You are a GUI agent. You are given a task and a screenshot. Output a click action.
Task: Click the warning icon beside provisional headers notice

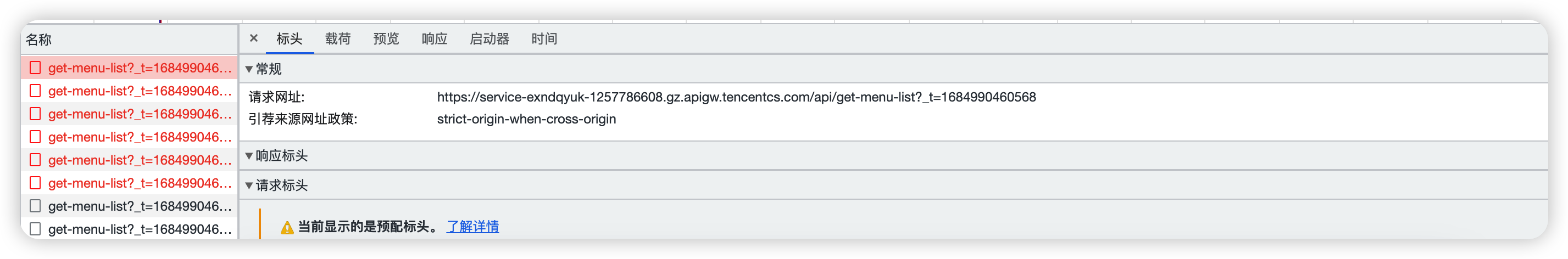click(287, 228)
